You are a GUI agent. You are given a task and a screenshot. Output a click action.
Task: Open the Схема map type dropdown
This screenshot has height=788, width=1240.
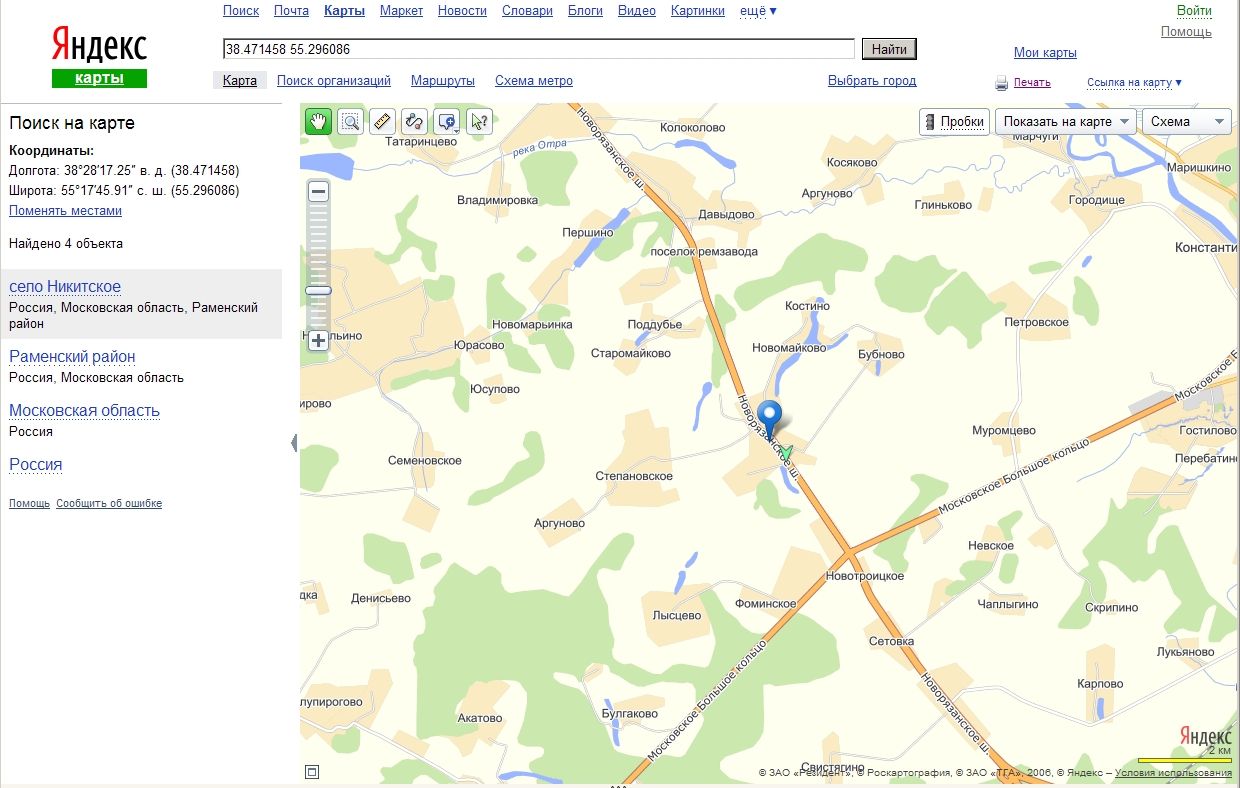(1186, 122)
